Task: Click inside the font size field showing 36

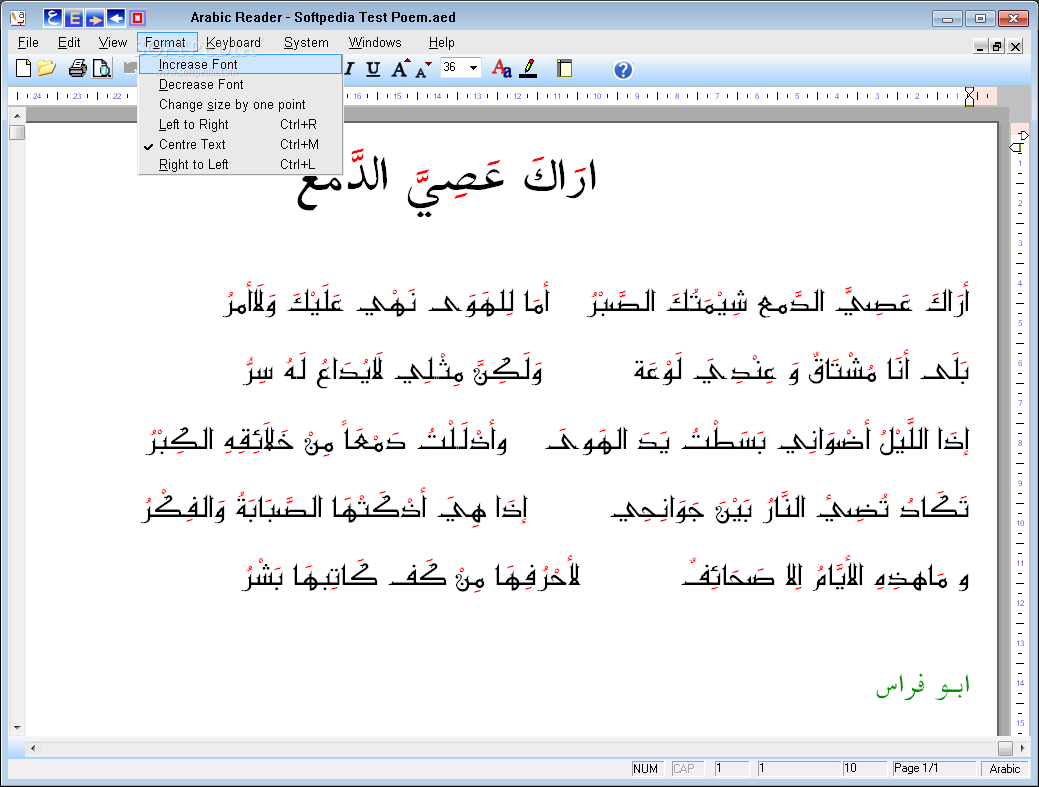Action: click(453, 68)
